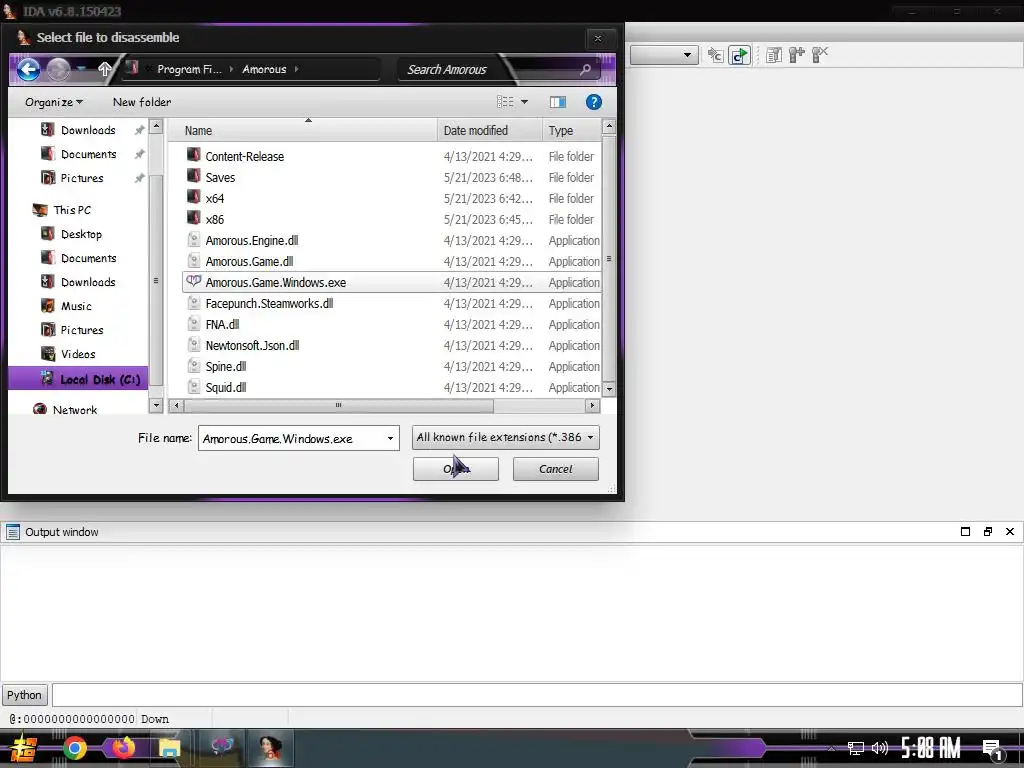Click the Python command input line
Image resolution: width=1024 pixels, height=768 pixels.
(537, 695)
